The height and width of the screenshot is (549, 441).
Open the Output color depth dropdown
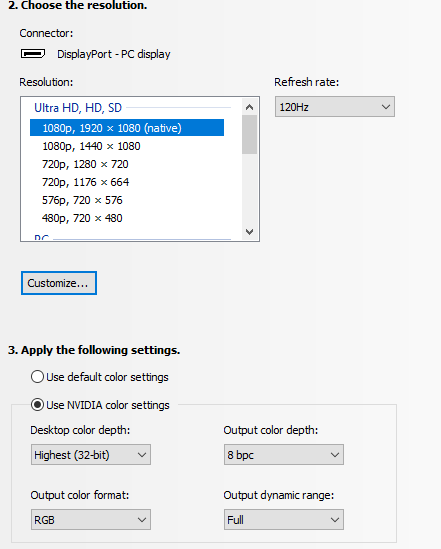click(284, 455)
